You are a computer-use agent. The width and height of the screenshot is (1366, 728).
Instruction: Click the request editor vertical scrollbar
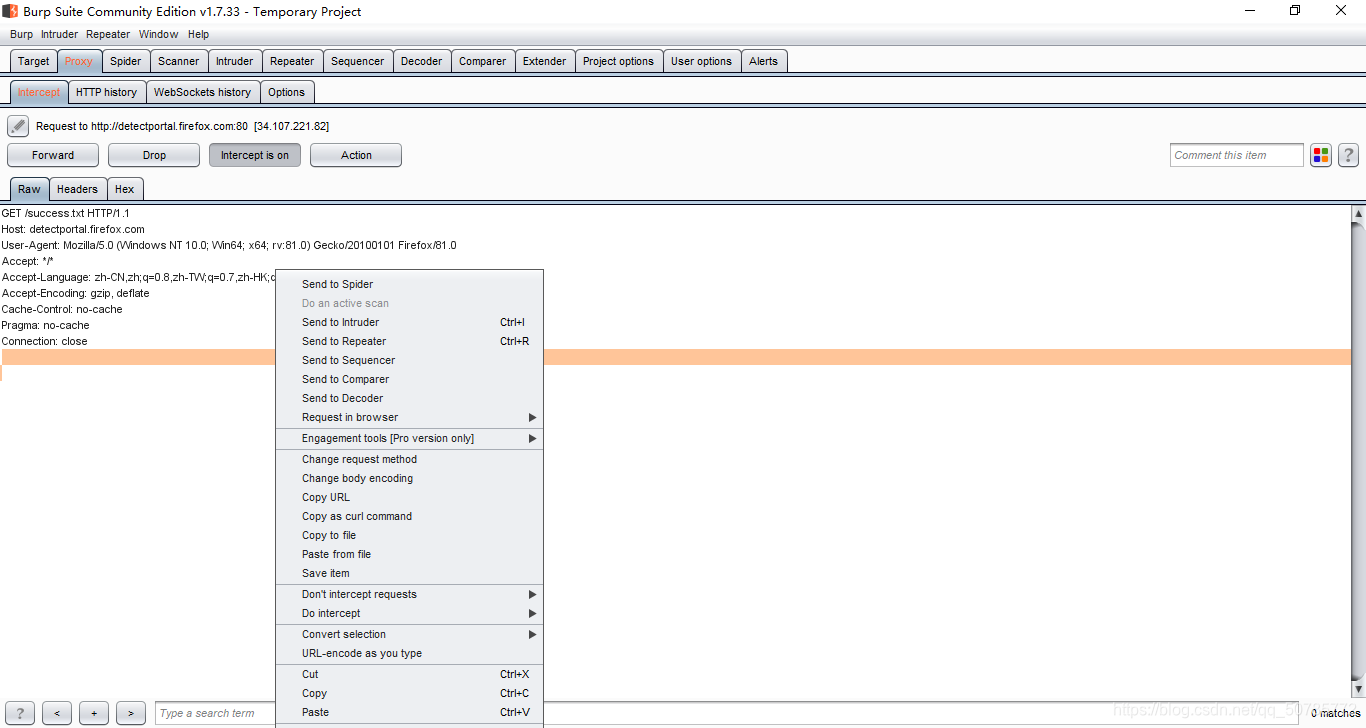click(1358, 452)
